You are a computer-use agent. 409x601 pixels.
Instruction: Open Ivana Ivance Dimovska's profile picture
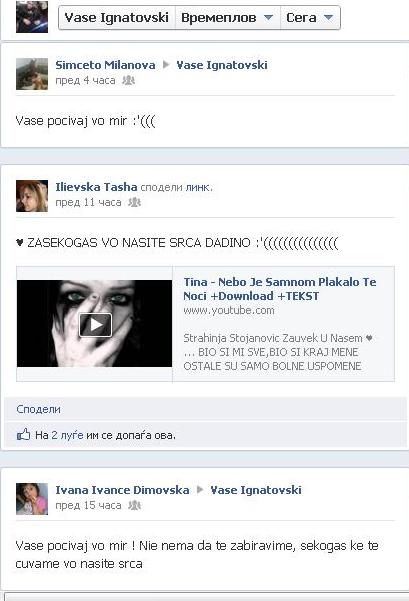click(x=32, y=499)
